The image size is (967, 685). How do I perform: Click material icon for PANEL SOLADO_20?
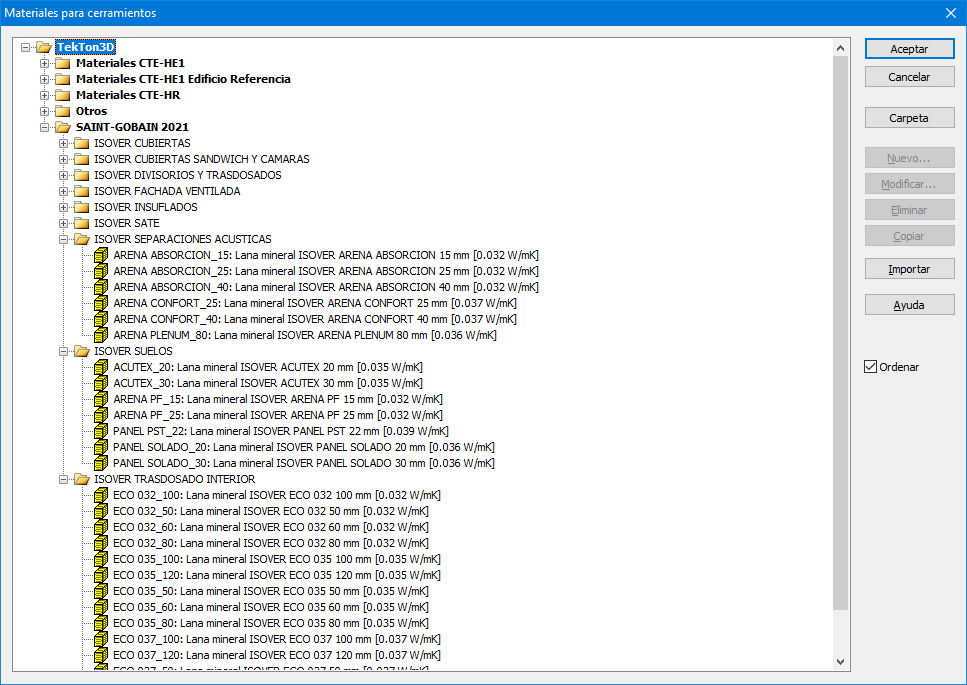click(101, 448)
